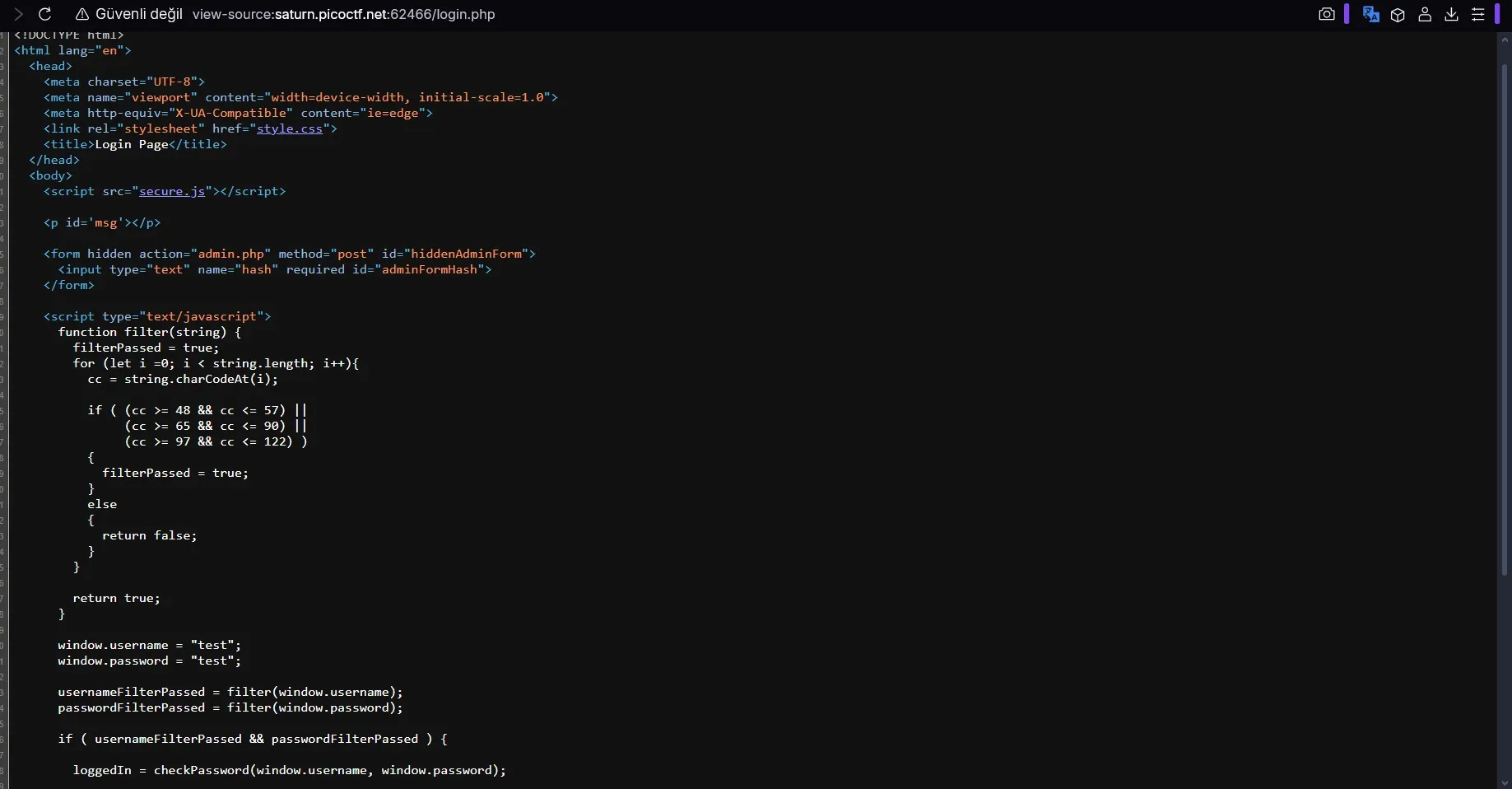The width and height of the screenshot is (1512, 789).
Task: Click the browser forward arrow
Action: pos(18,14)
